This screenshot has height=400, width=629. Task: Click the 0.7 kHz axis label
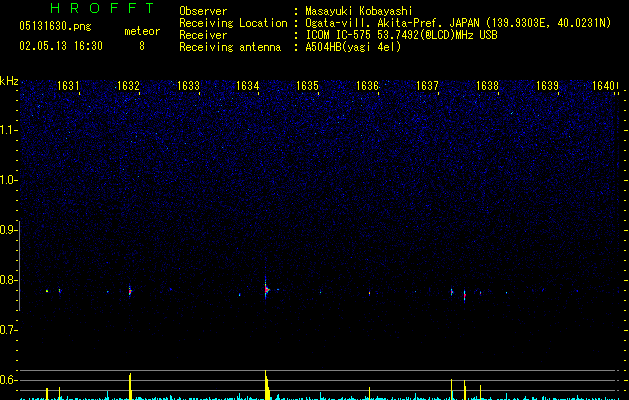click(x=7, y=330)
